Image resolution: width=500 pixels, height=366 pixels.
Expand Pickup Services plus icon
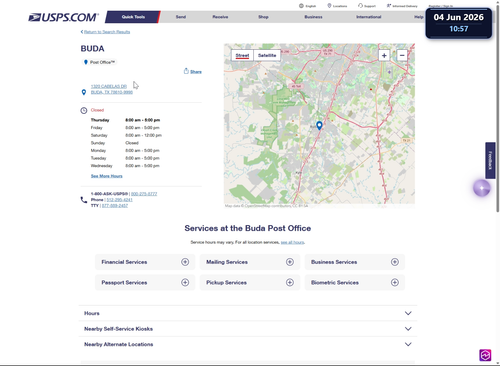click(x=290, y=282)
